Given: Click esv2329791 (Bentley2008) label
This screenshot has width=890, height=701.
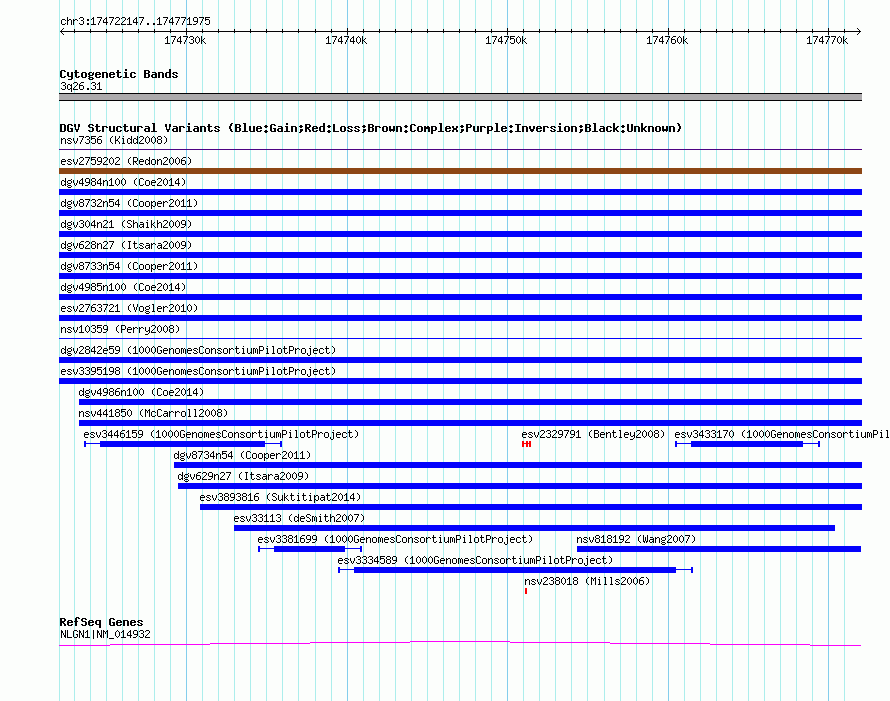Looking at the screenshot, I should point(593,434).
